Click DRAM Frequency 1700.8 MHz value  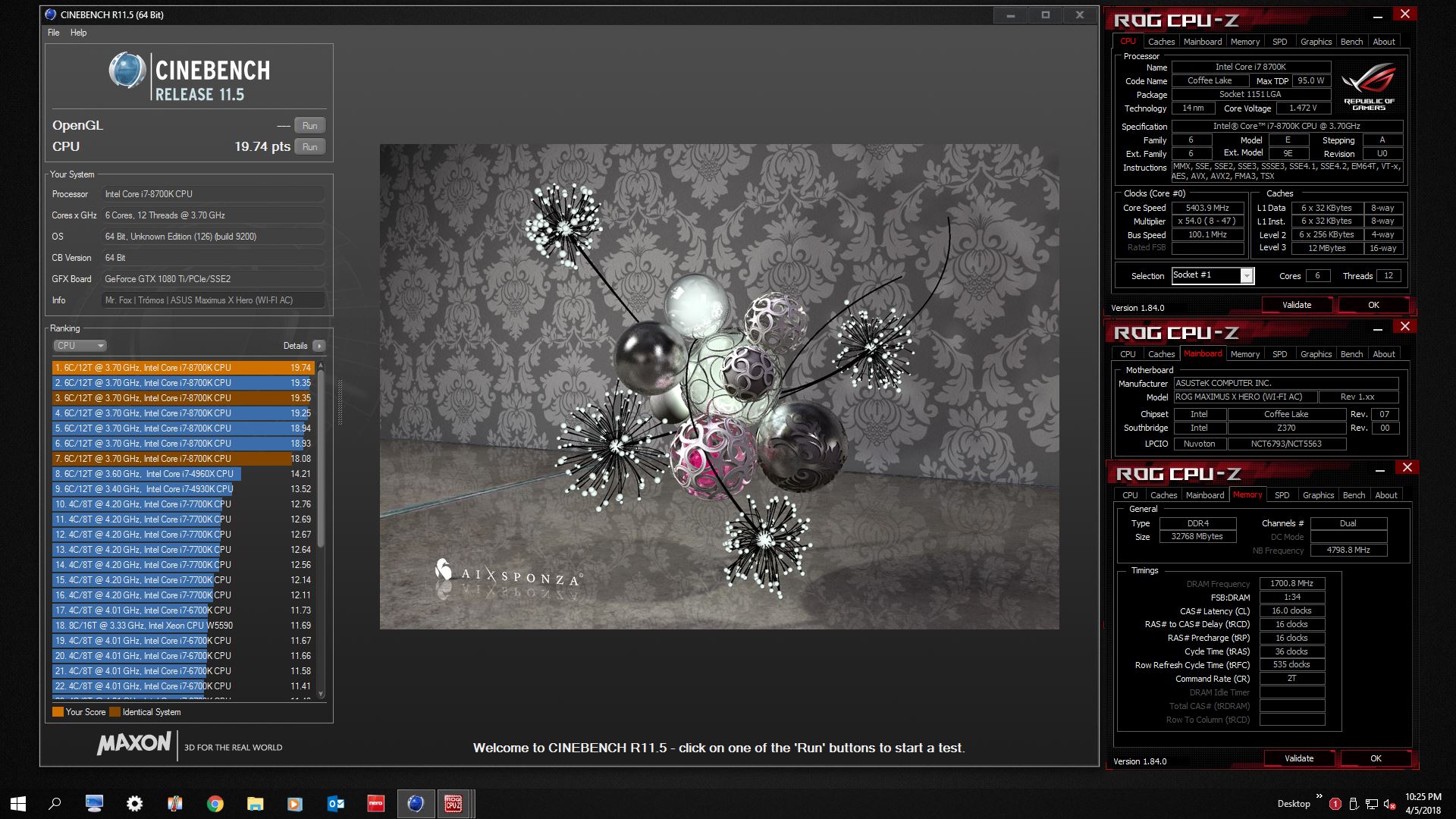click(x=1292, y=584)
